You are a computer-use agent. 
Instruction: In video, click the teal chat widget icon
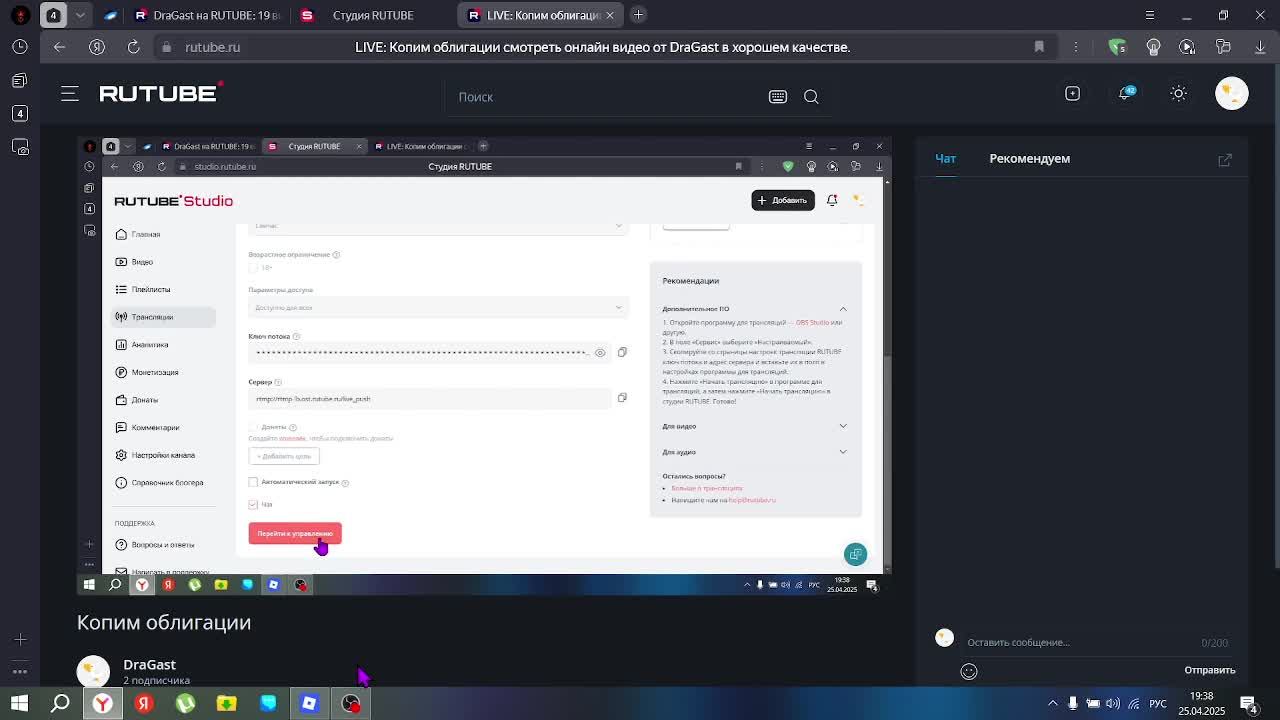tap(855, 554)
